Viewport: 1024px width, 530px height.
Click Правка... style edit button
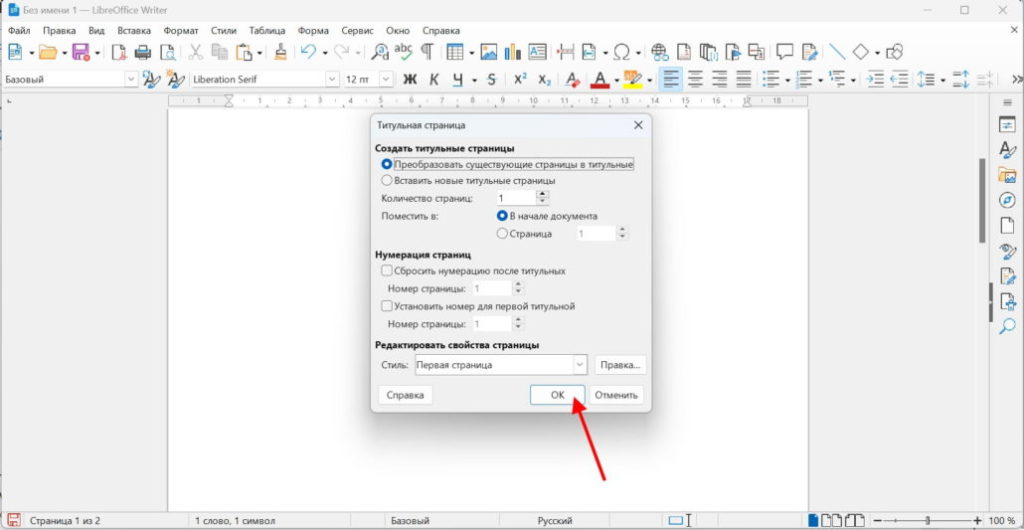point(620,365)
